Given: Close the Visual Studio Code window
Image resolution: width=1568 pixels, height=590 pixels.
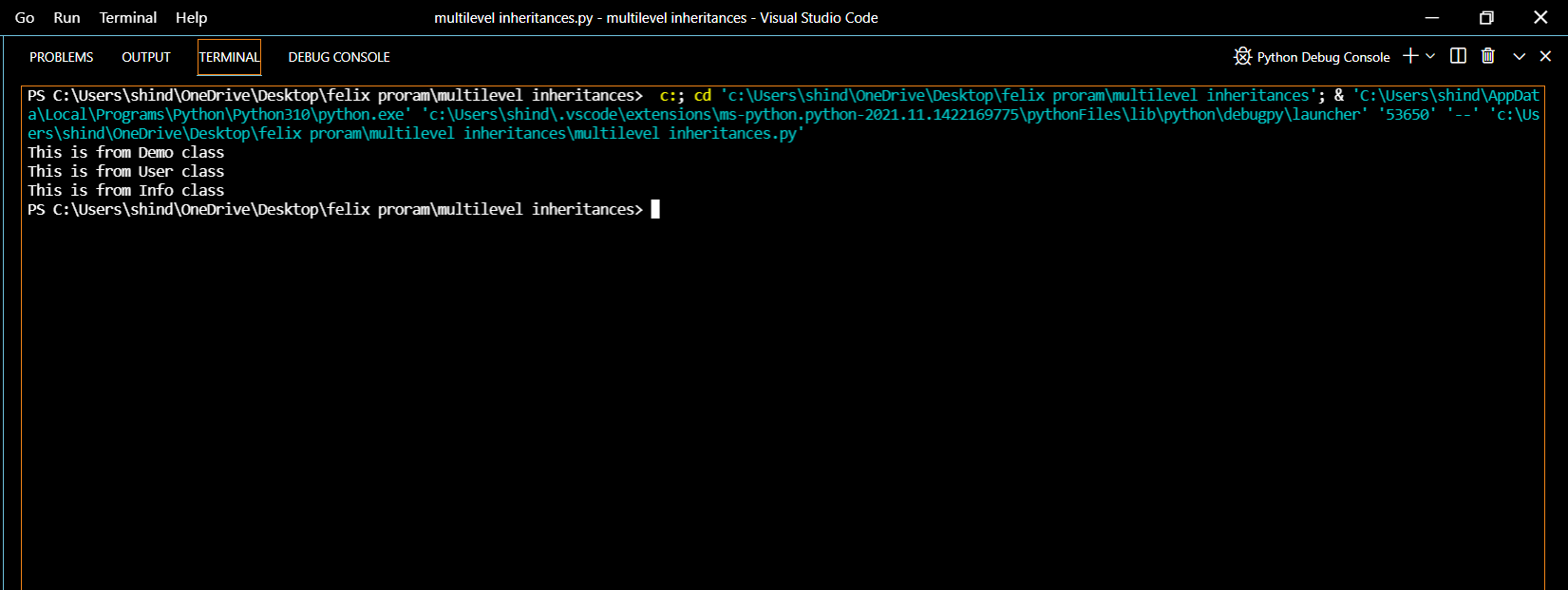Looking at the screenshot, I should click(x=1540, y=17).
